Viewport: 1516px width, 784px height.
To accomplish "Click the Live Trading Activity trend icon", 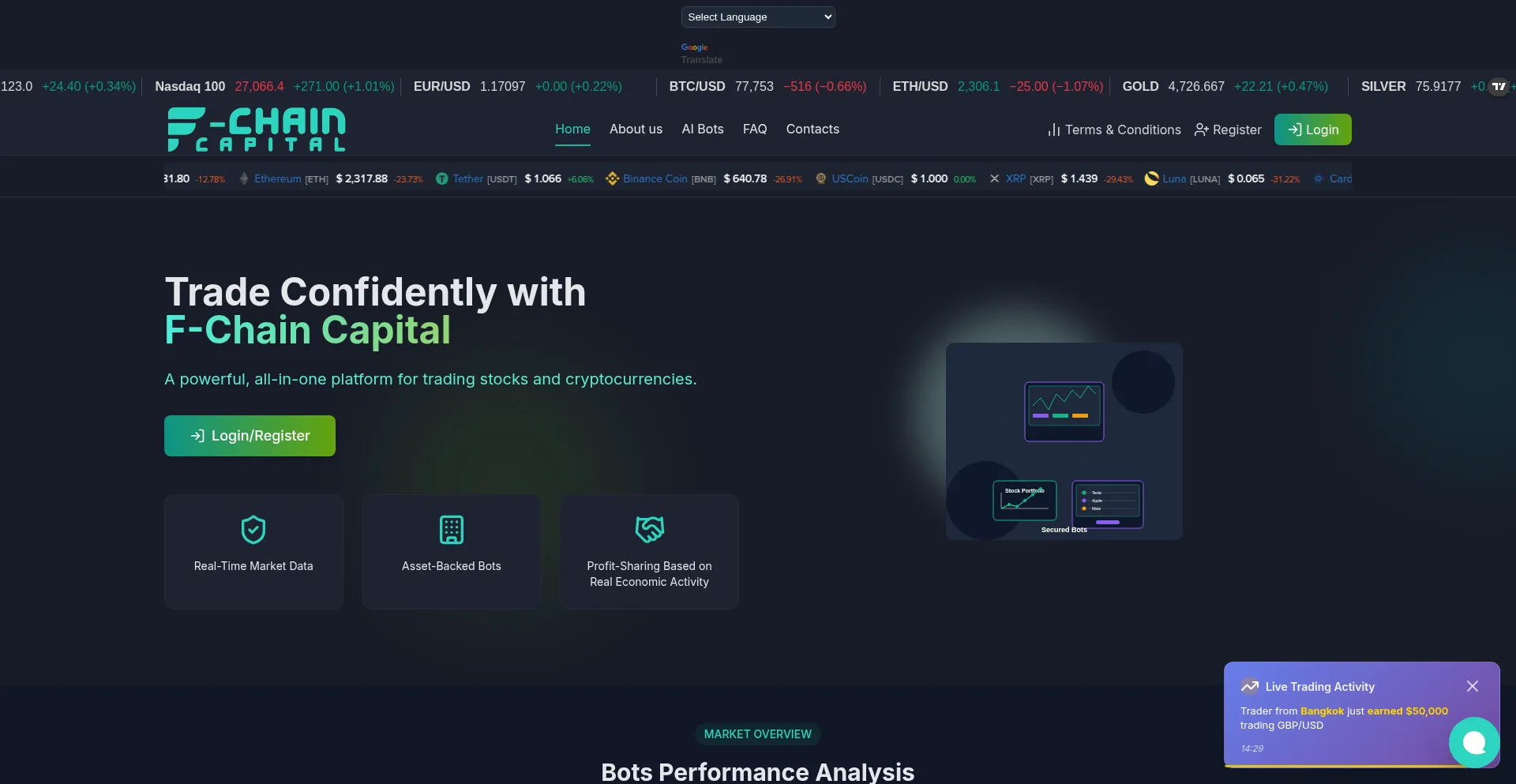I will [1249, 686].
